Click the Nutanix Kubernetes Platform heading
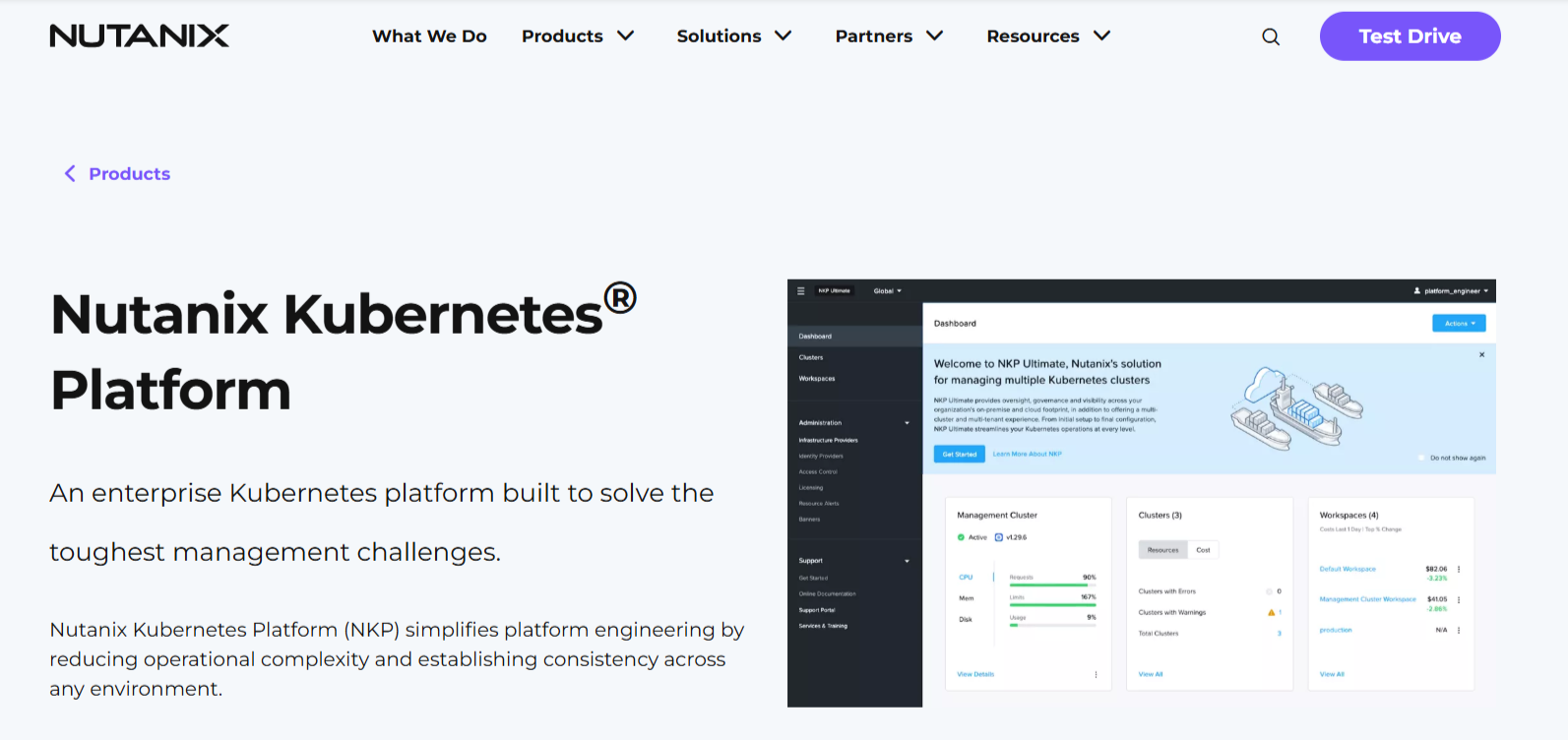The height and width of the screenshot is (740, 1568). (344, 350)
